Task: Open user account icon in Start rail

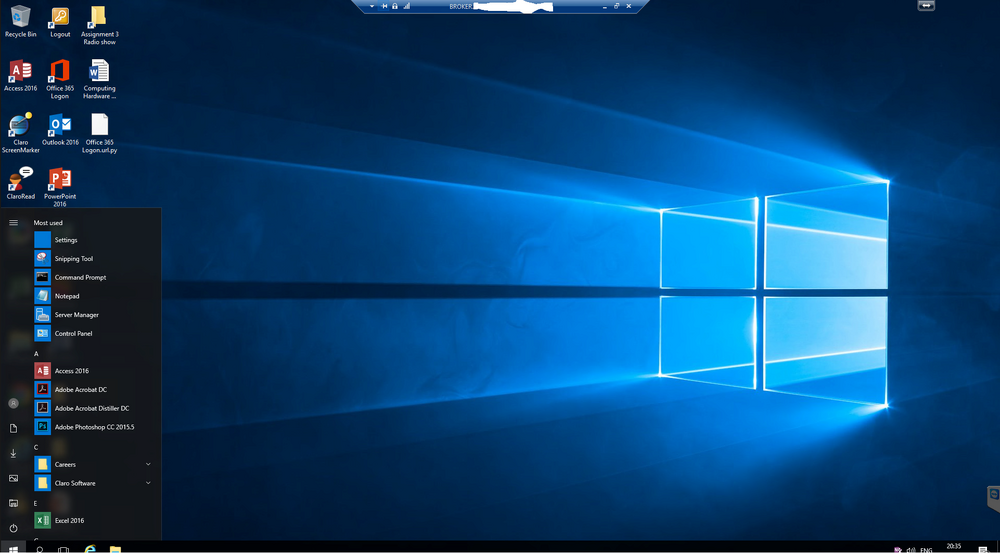Action: point(13,403)
